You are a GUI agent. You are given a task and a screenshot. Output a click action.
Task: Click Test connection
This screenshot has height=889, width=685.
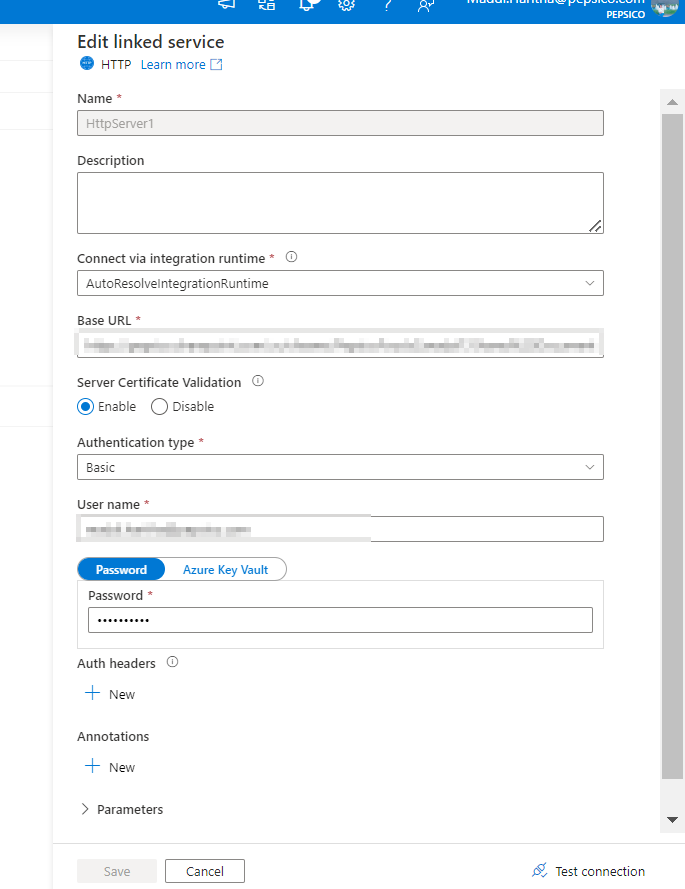coord(588,871)
